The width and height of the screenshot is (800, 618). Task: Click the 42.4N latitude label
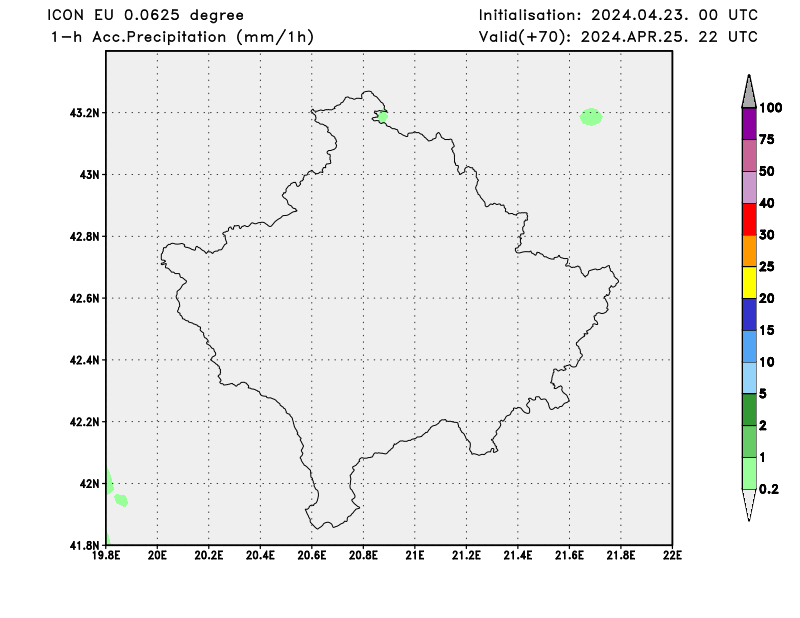(84, 360)
